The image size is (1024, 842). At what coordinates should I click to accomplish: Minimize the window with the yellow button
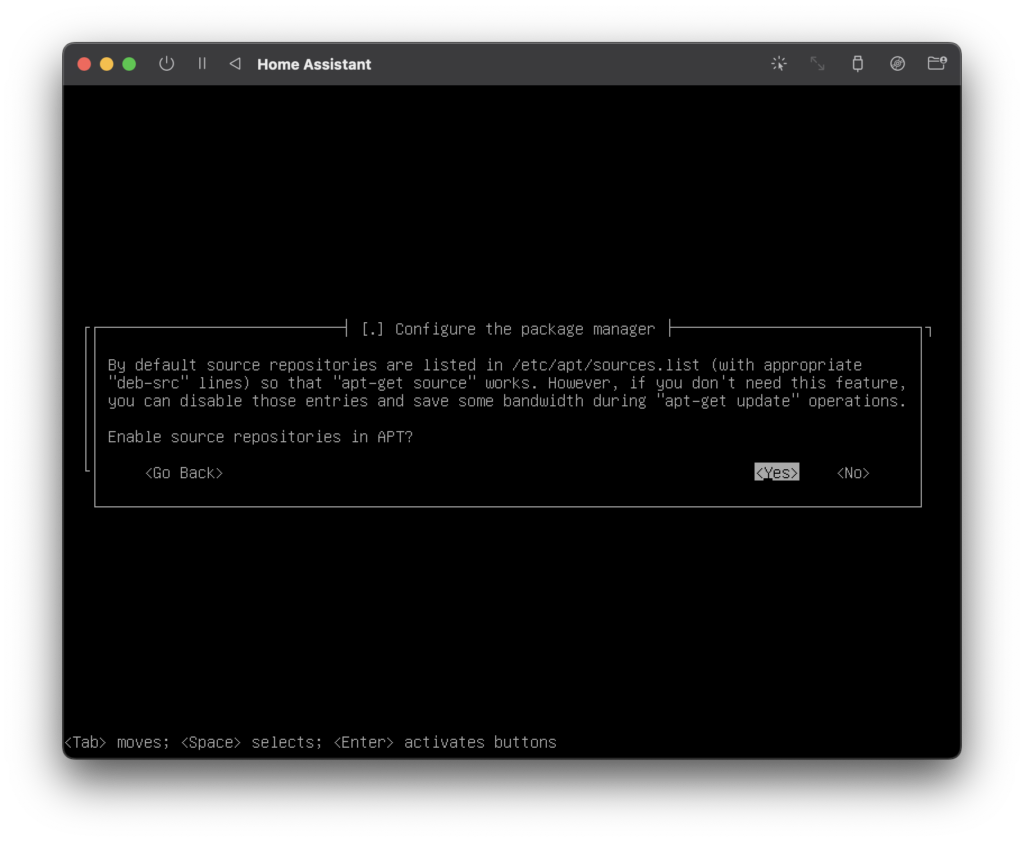[x=106, y=64]
